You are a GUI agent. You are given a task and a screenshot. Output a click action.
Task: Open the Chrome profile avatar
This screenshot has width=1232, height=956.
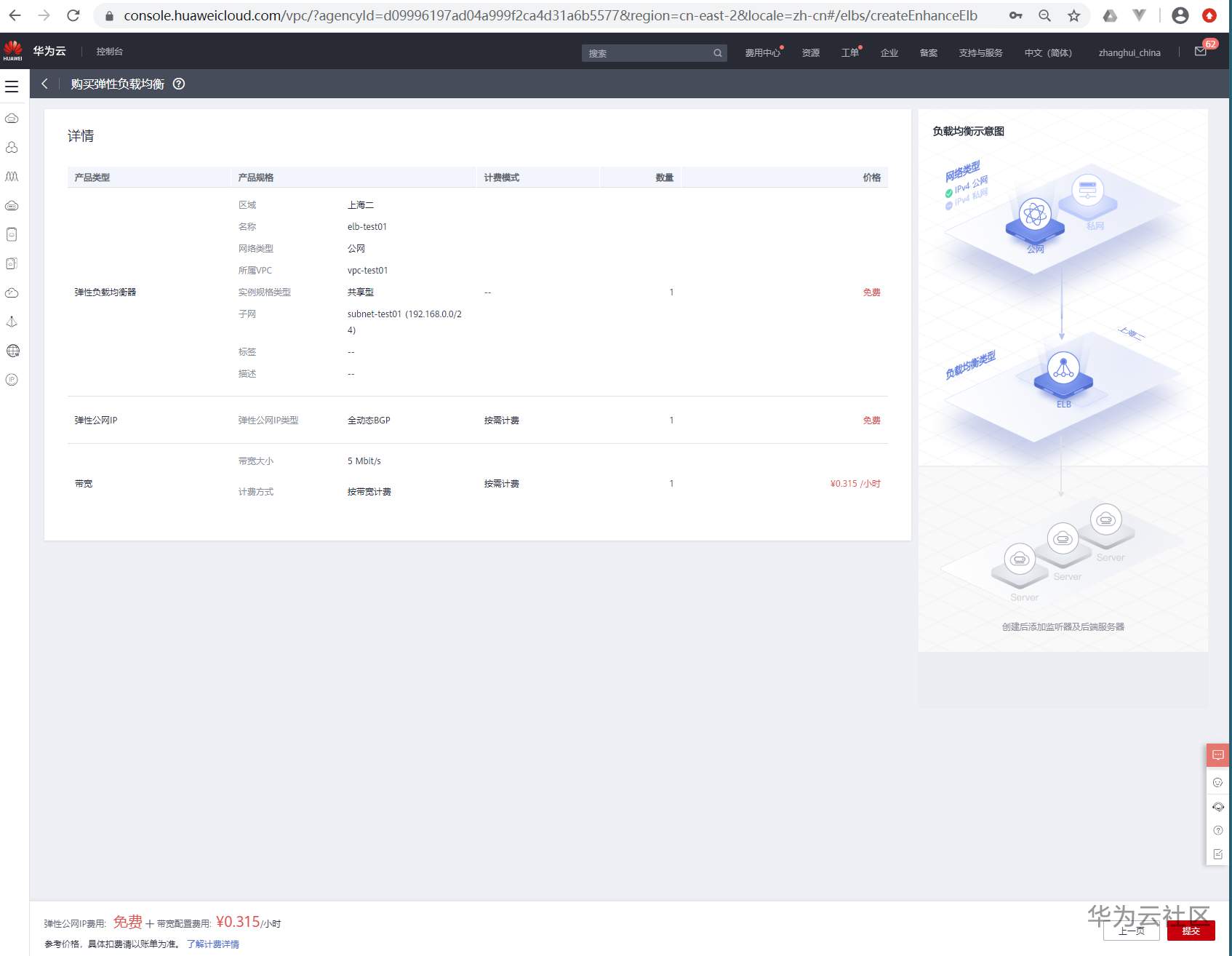point(1180,15)
